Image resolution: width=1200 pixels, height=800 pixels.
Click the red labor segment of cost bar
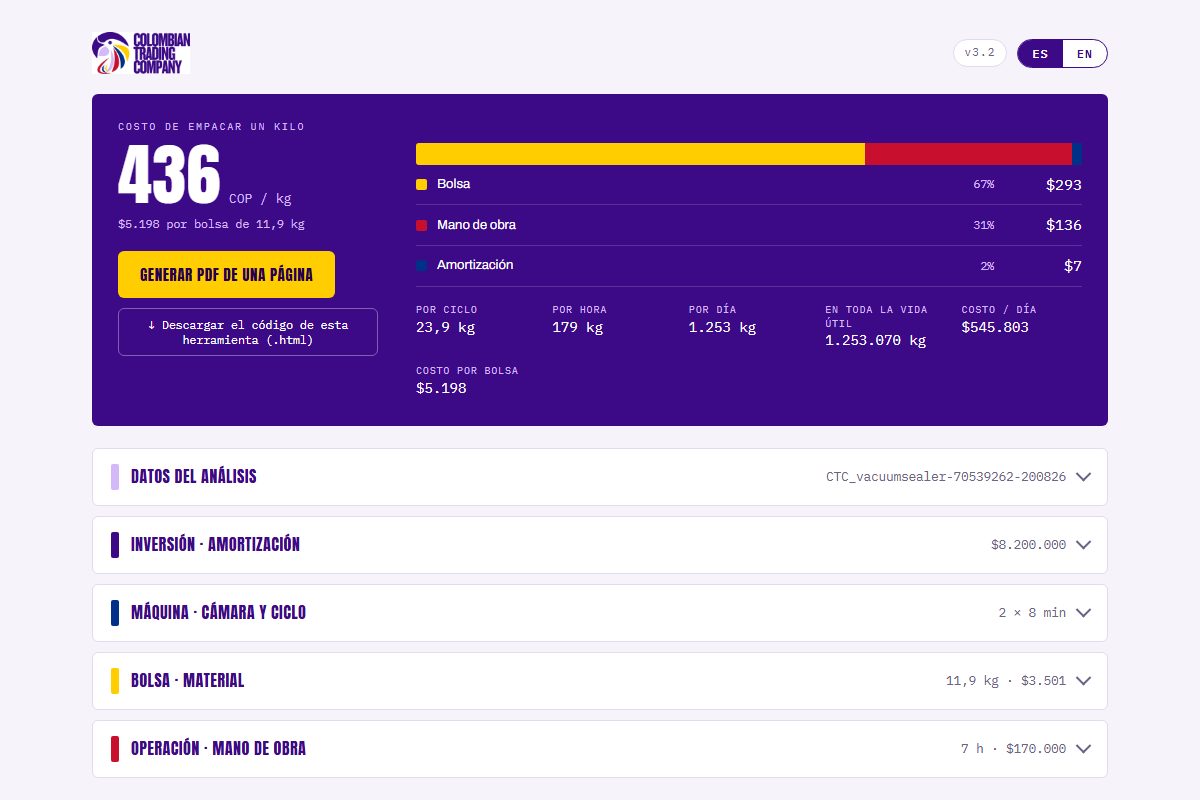point(969,154)
